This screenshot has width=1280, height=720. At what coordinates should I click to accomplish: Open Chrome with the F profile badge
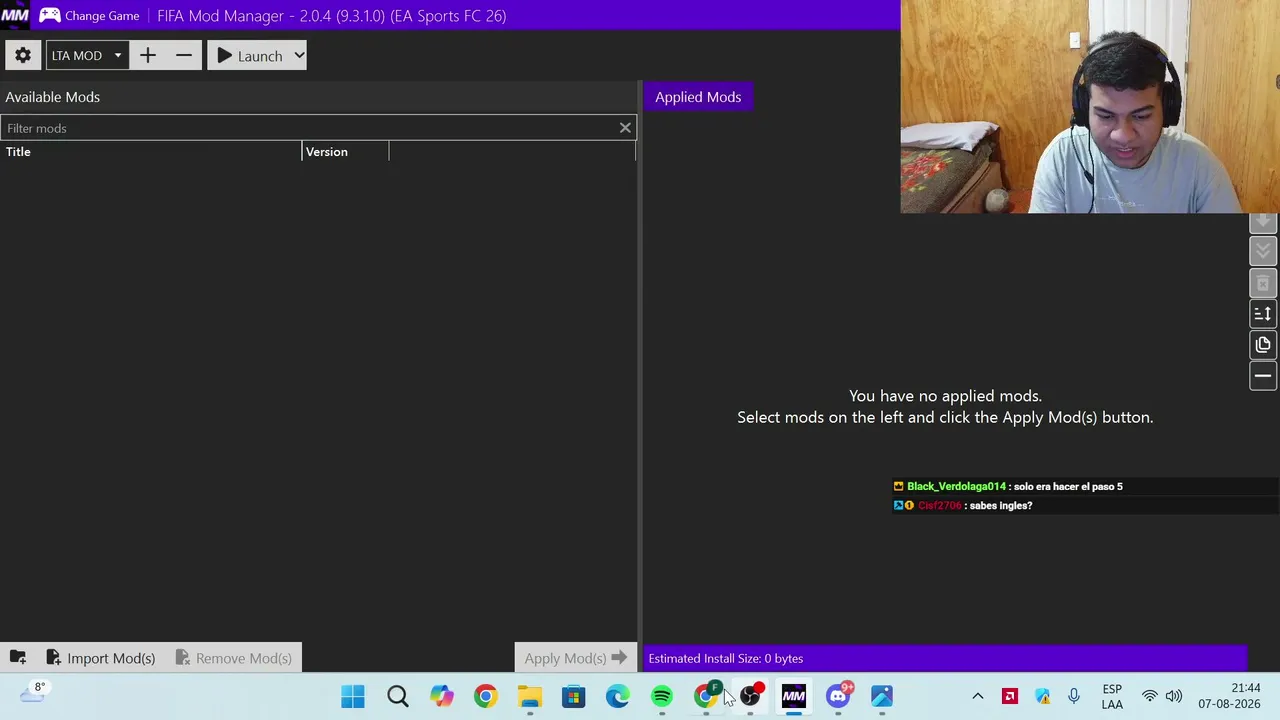pyautogui.click(x=706, y=696)
